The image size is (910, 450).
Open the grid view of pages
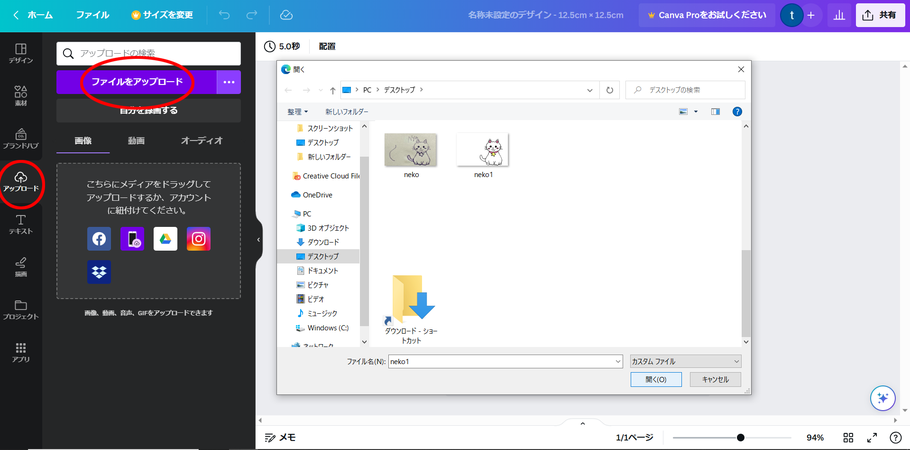click(x=848, y=438)
